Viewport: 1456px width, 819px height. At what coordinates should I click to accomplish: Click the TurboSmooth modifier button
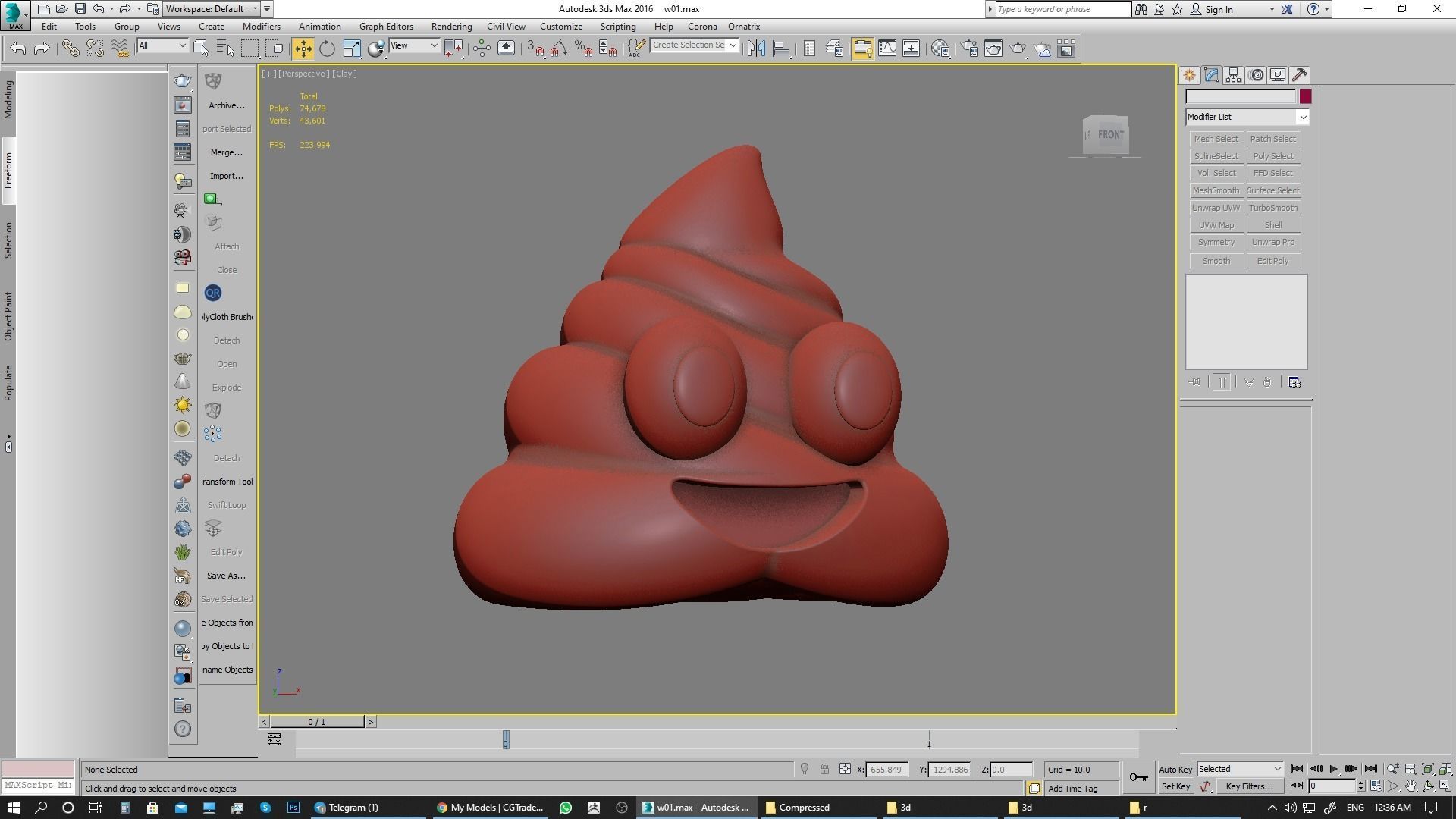pyautogui.click(x=1273, y=208)
